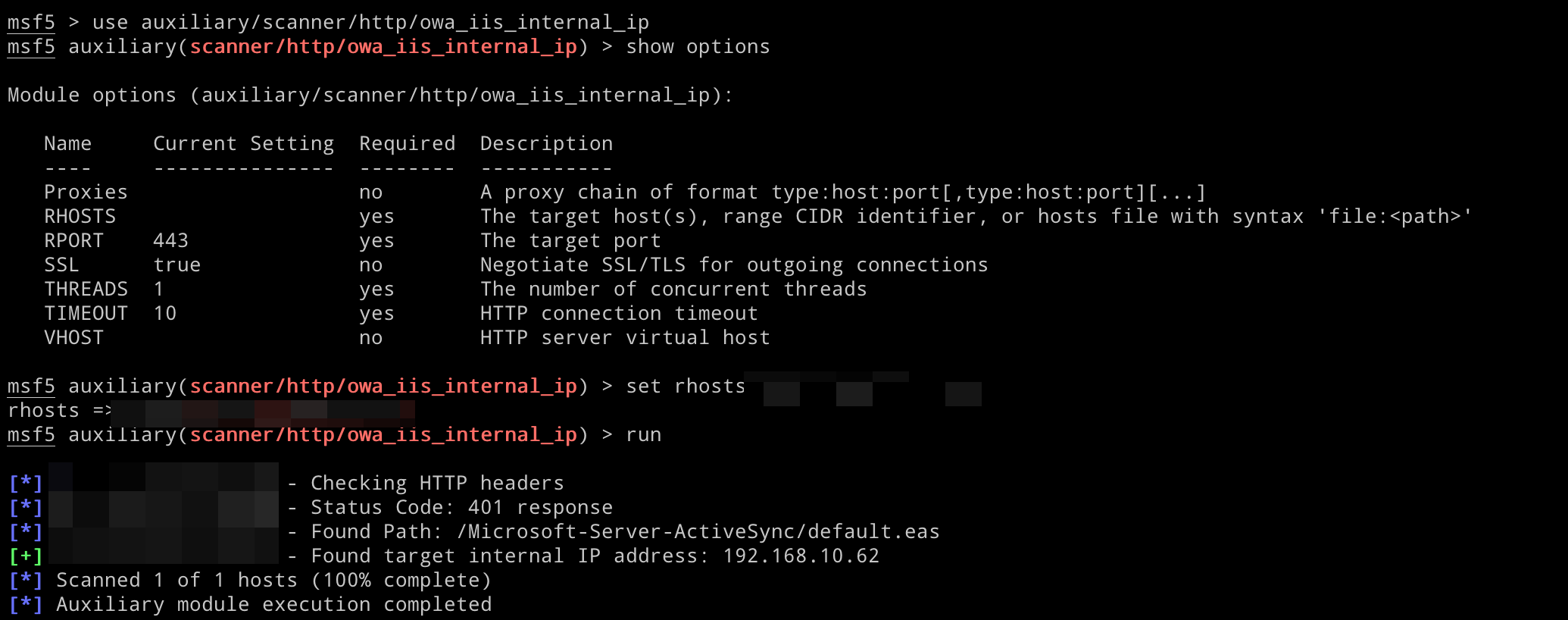1568x620 pixels.
Task: Click the "show options" command text
Action: click(697, 47)
